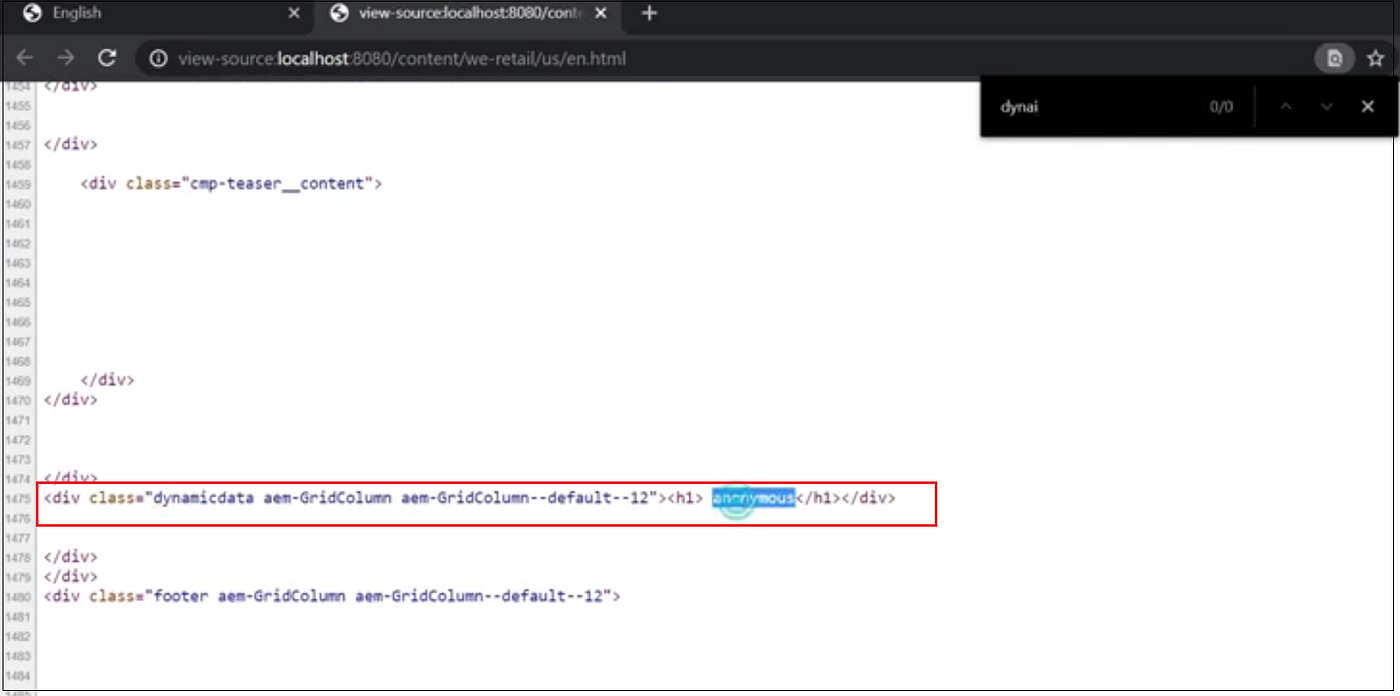Switch to the English tab
The width and height of the screenshot is (1400, 696).
pyautogui.click(x=160, y=13)
